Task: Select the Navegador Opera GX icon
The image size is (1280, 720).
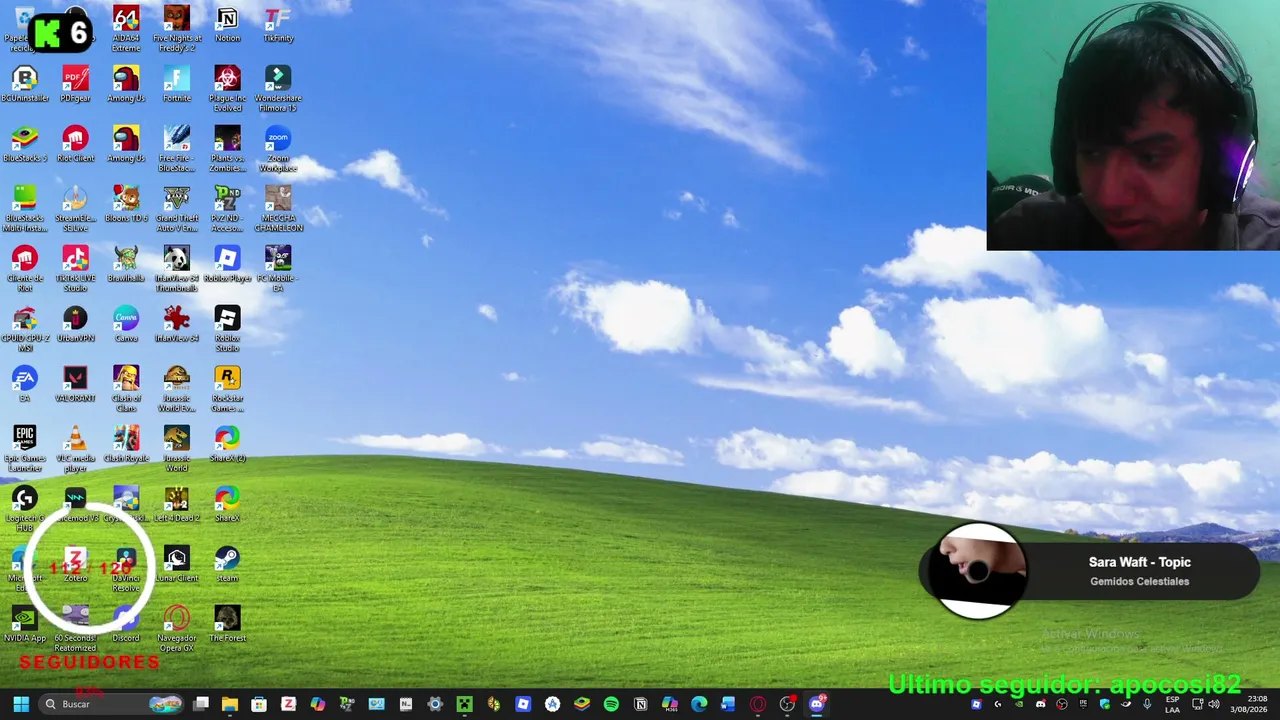Action: click(177, 629)
